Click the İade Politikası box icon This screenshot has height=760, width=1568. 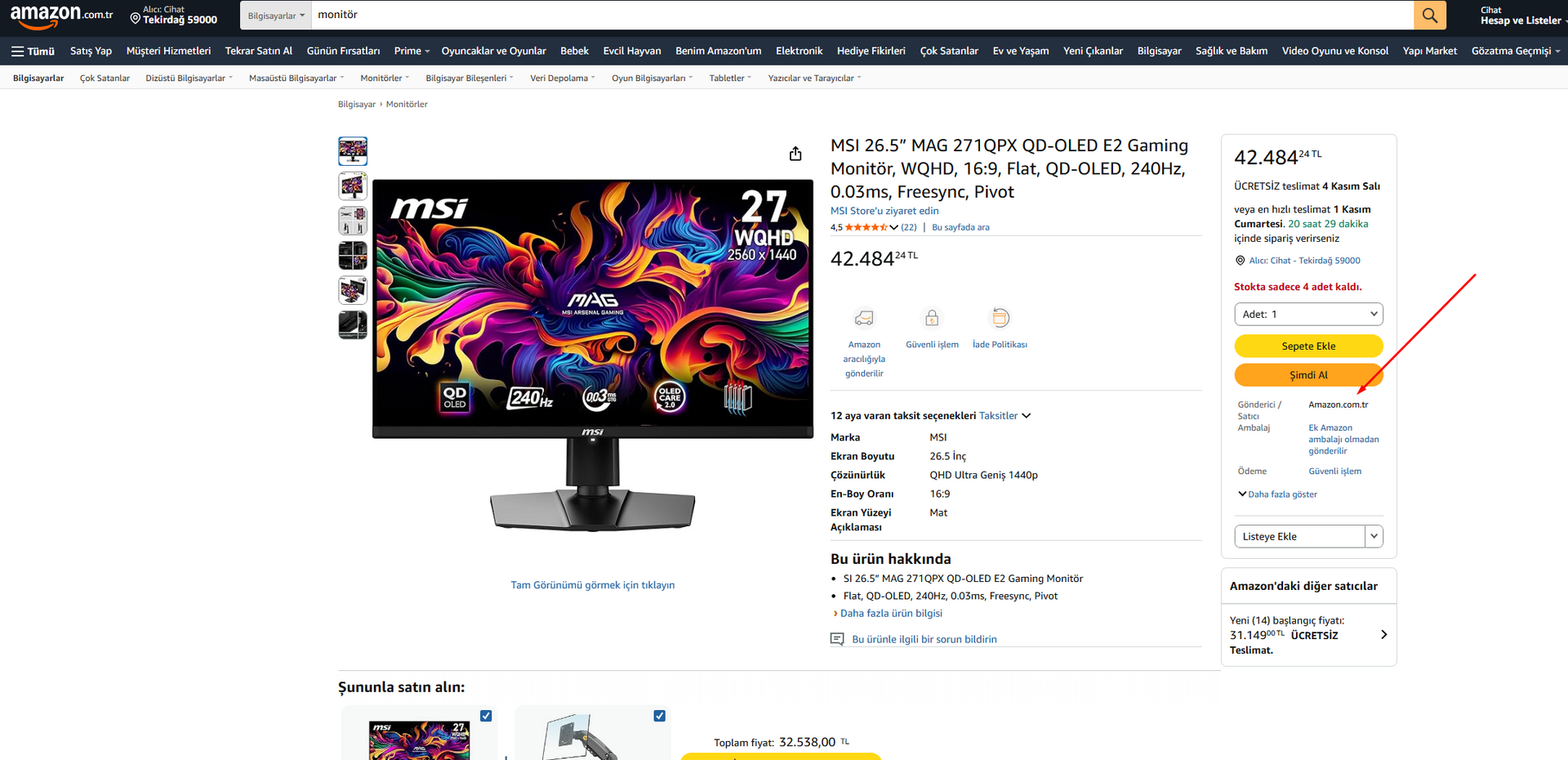click(x=1000, y=317)
